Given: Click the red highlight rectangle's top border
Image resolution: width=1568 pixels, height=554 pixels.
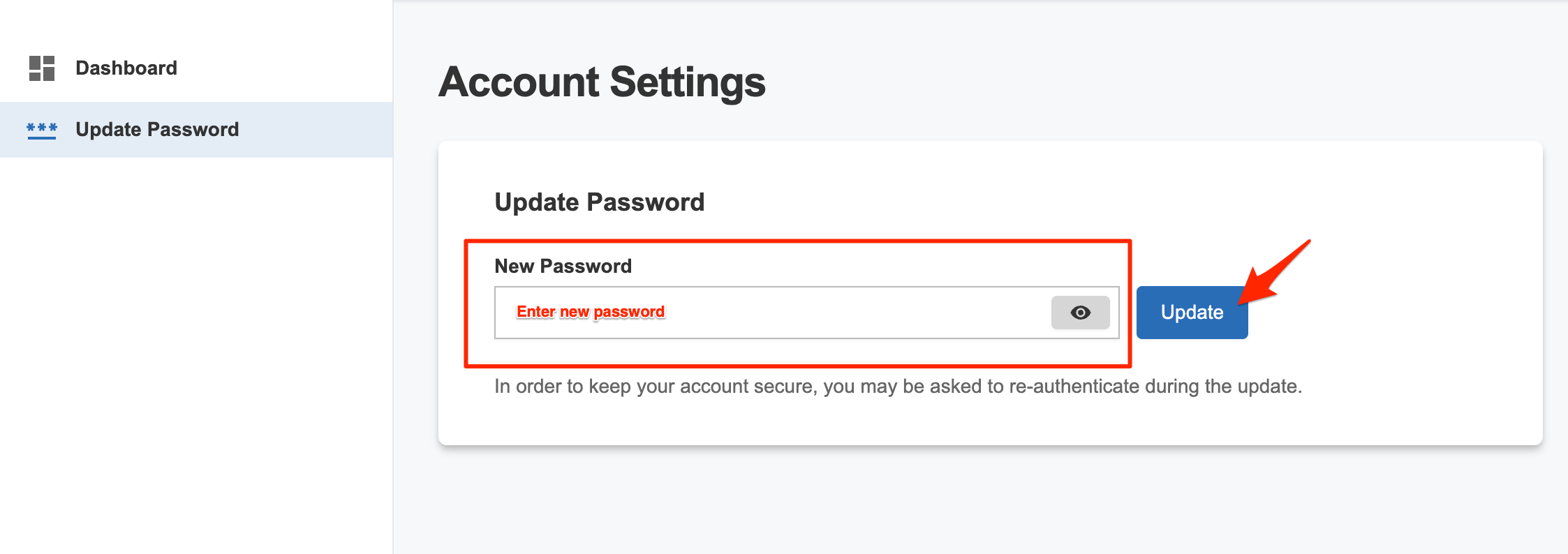Looking at the screenshot, I should pyautogui.click(x=797, y=241).
